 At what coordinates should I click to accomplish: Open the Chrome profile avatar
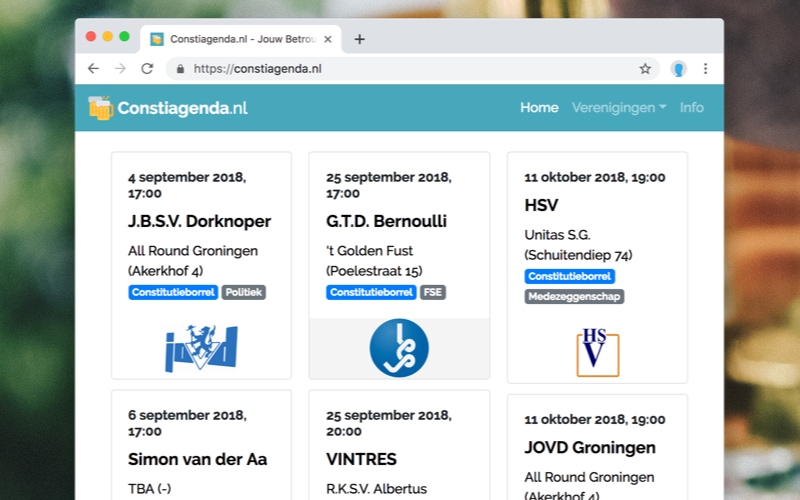(x=679, y=68)
